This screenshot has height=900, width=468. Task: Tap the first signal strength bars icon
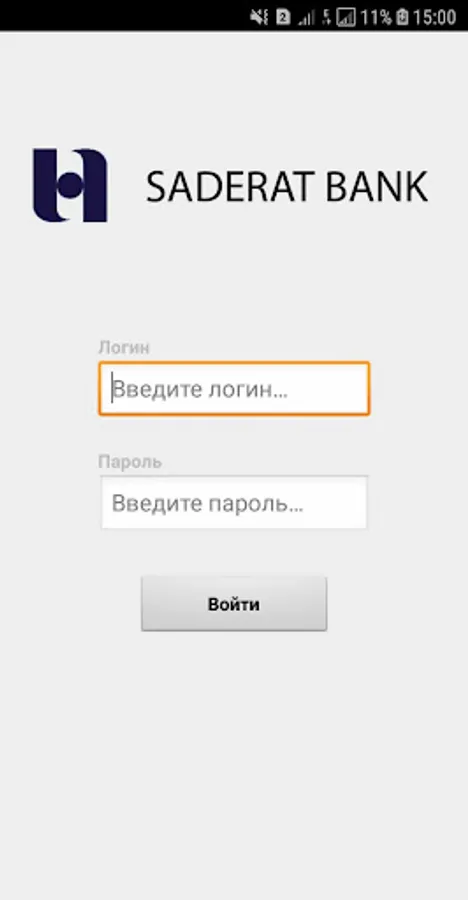tap(306, 18)
